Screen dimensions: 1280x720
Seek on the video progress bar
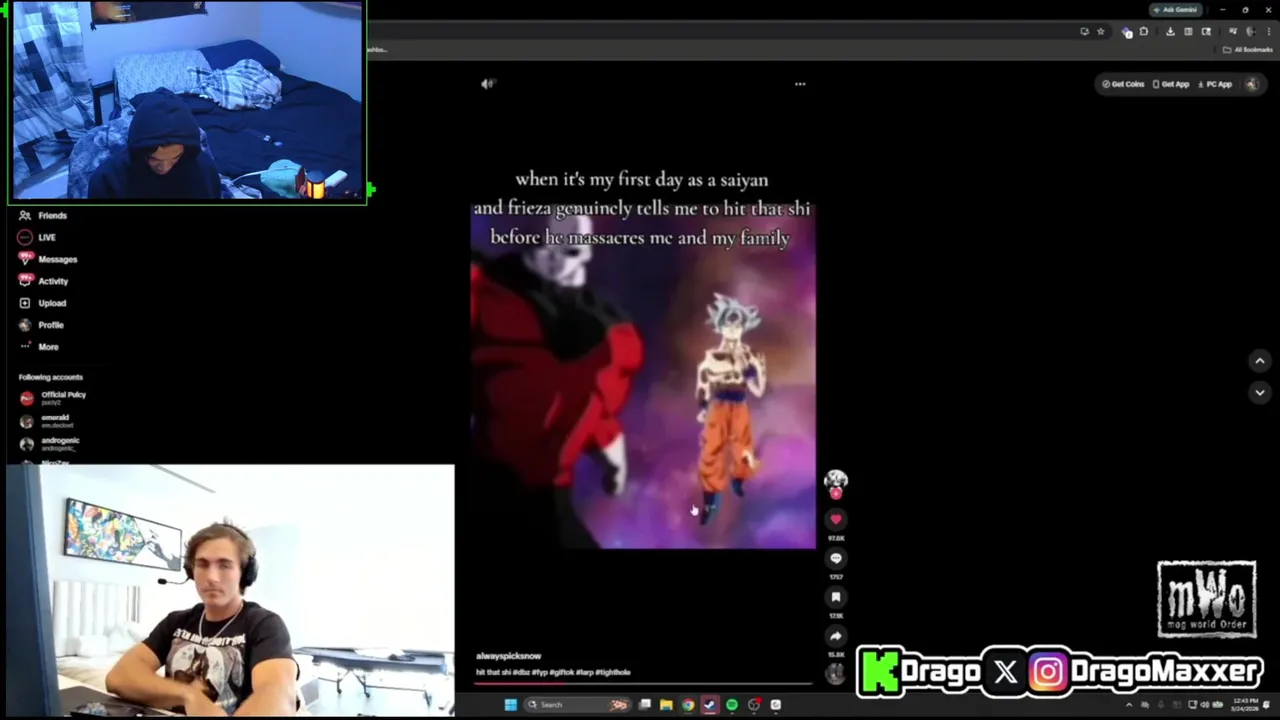coord(643,684)
